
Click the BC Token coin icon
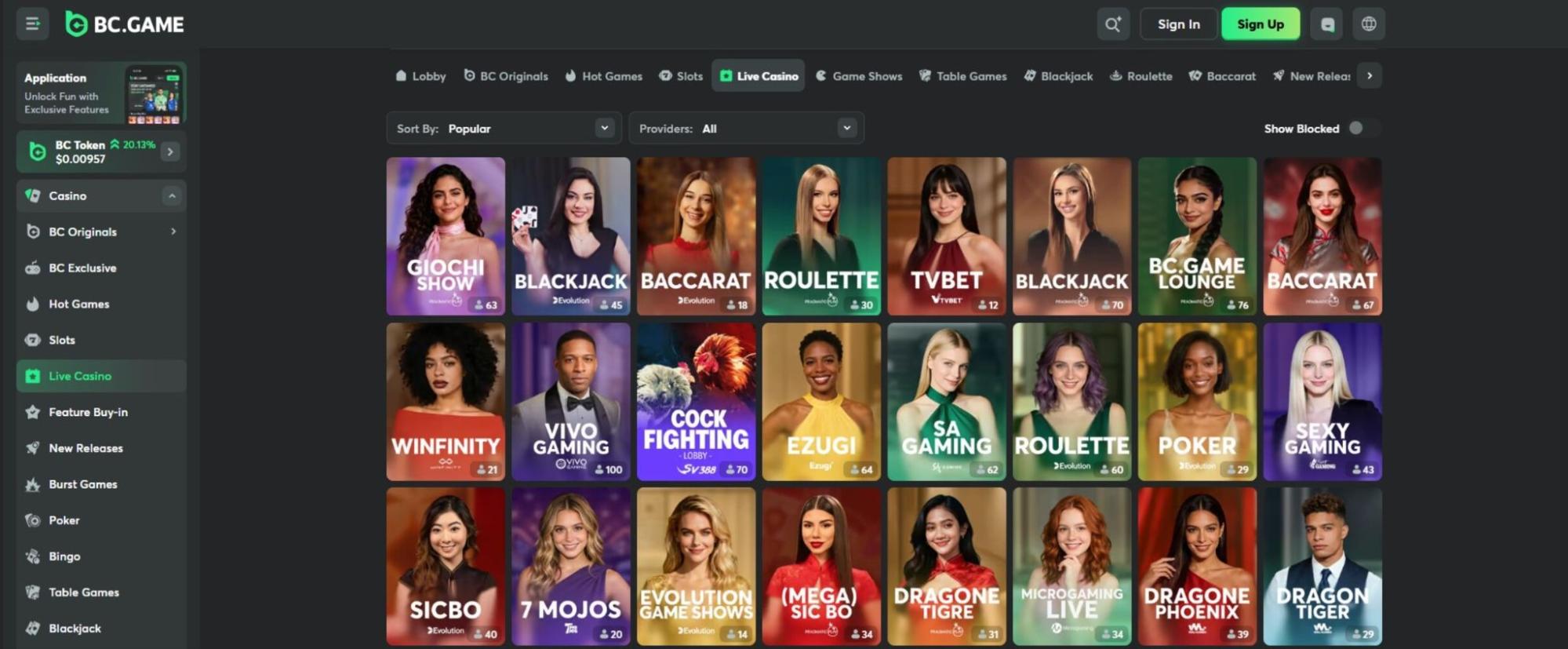coord(37,151)
